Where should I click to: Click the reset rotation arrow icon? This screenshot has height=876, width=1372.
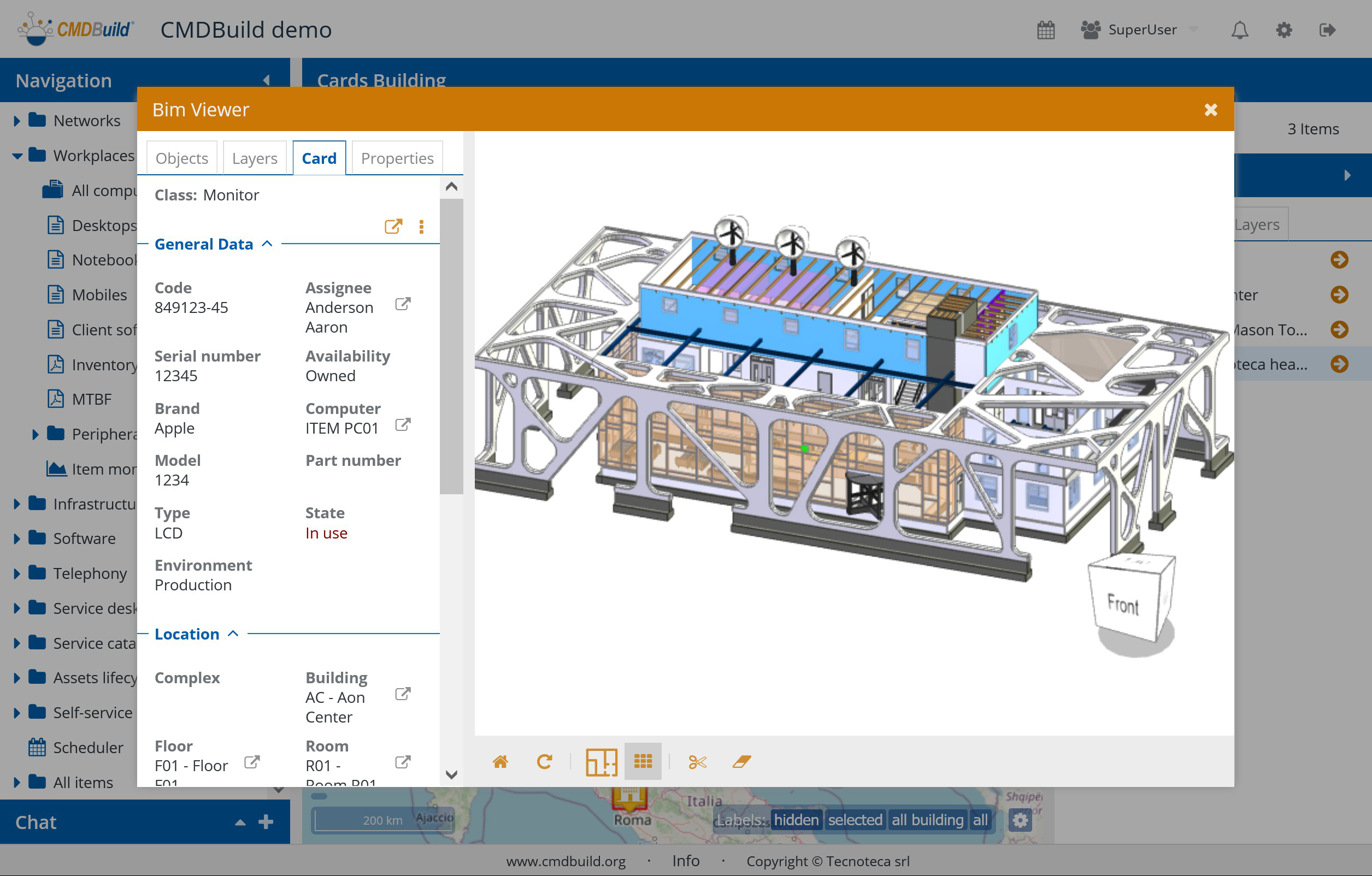point(544,761)
